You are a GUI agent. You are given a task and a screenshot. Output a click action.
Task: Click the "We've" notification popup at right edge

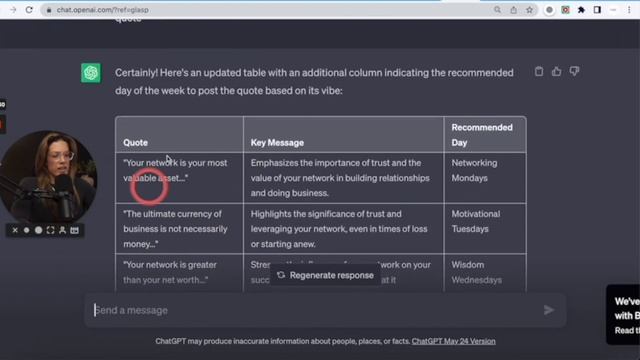click(x=623, y=315)
